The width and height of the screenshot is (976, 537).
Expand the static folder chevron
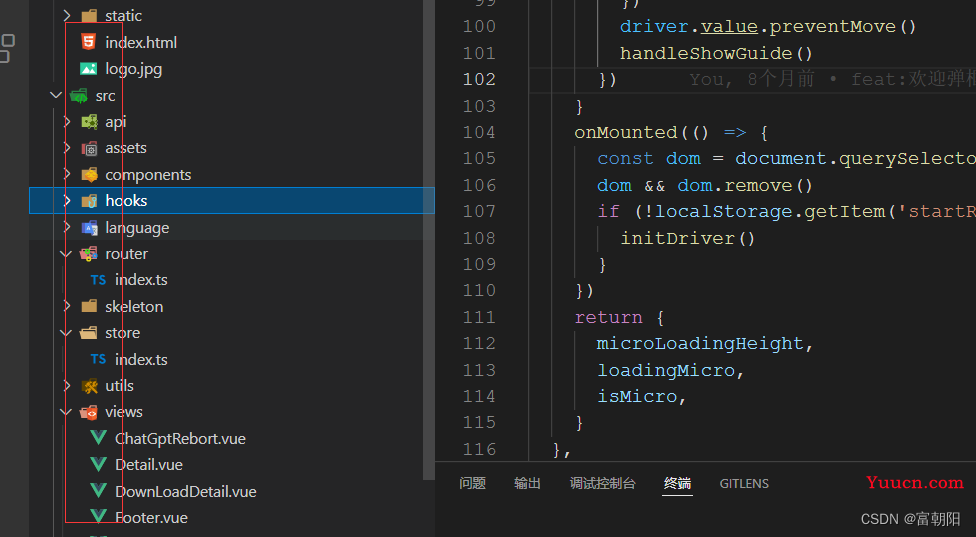(x=67, y=16)
